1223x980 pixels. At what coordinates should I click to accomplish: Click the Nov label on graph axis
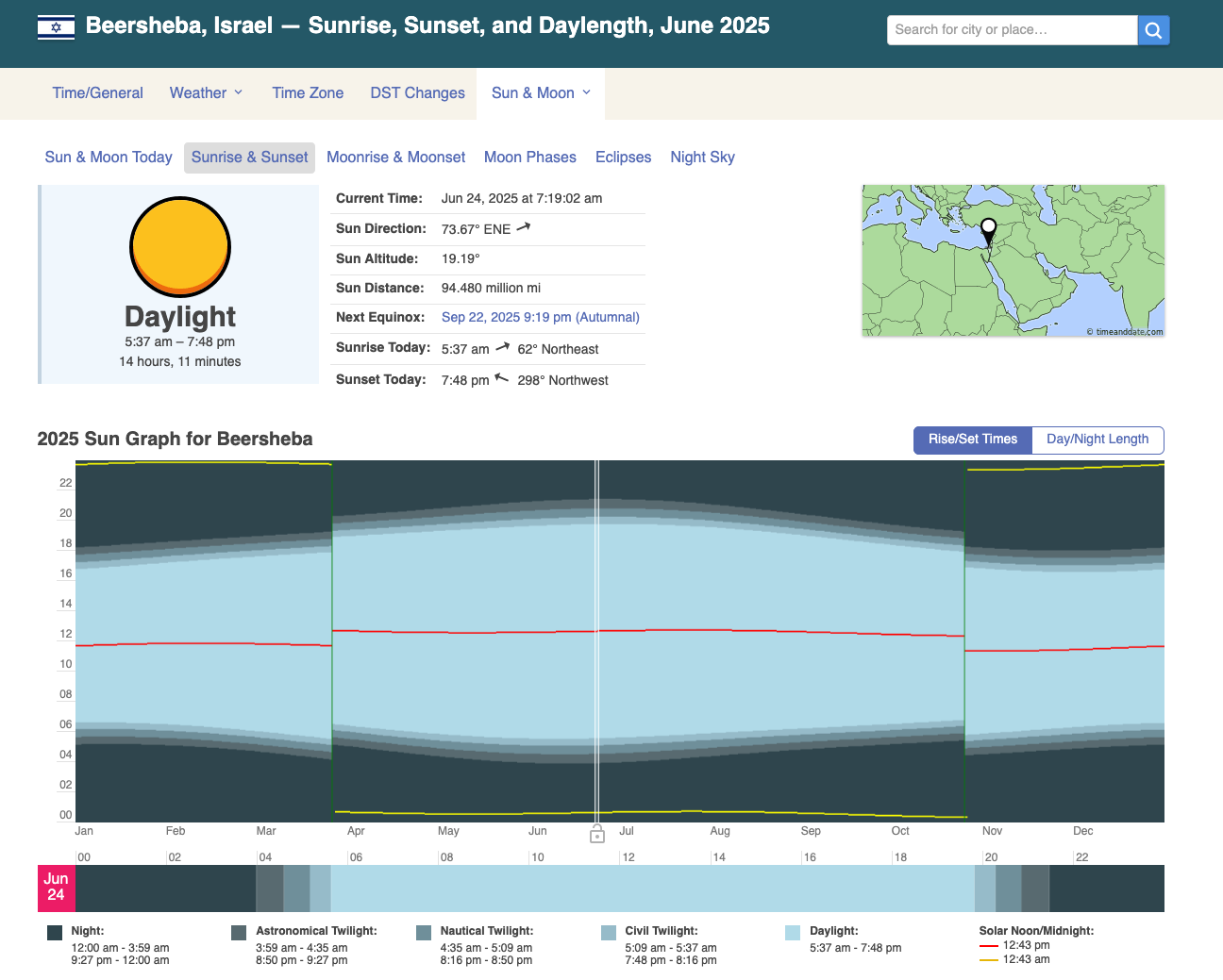[x=992, y=831]
